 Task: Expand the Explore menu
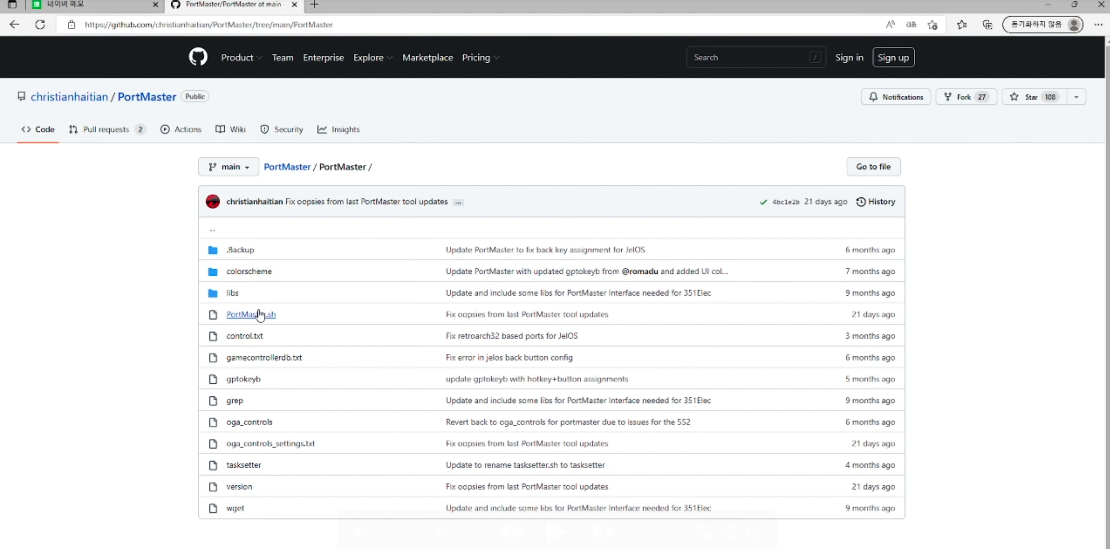tap(373, 58)
